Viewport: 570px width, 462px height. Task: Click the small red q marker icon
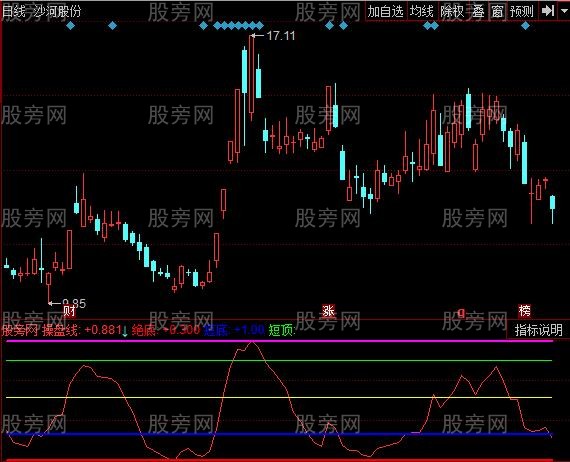461,312
